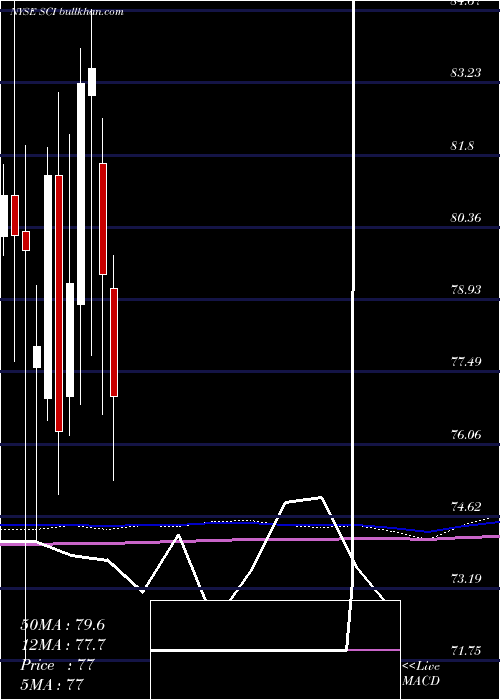
Task: Click the 5MA : 77 readout
Action: pyautogui.click(x=52, y=685)
